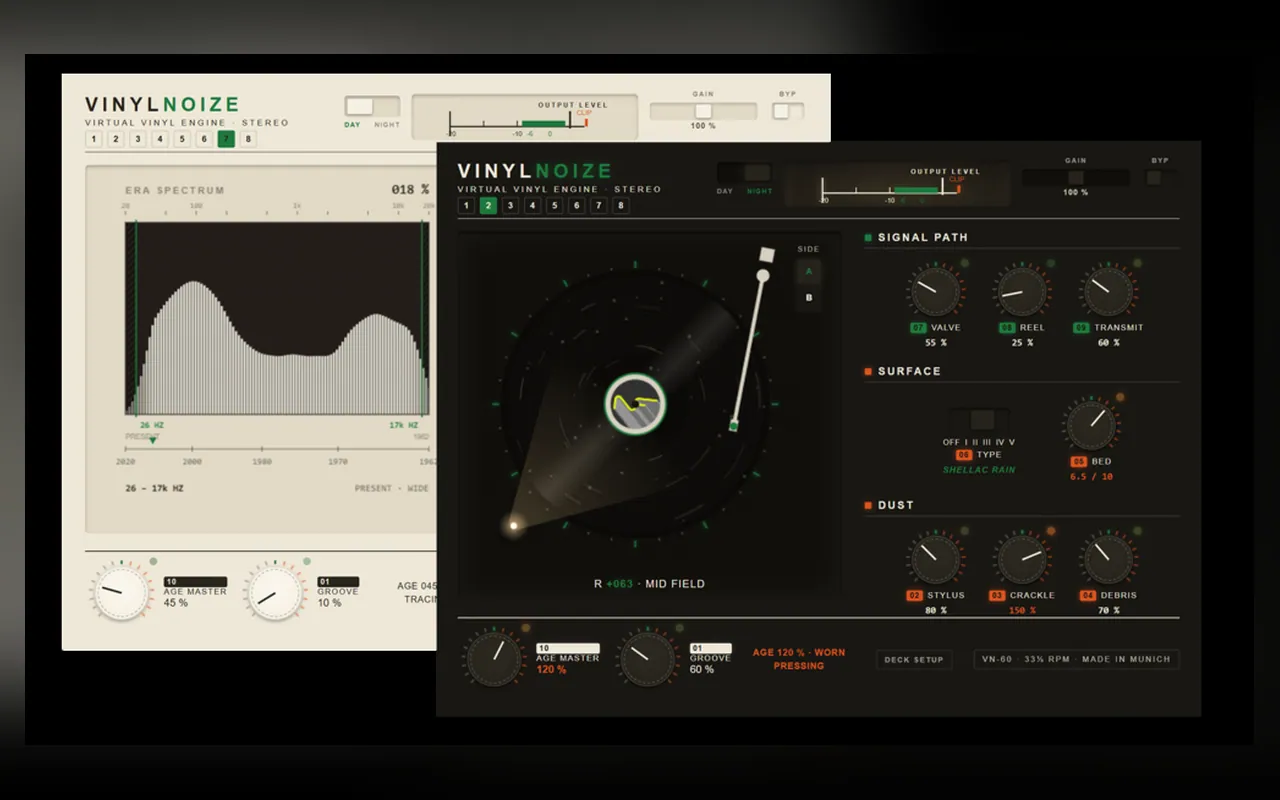Click the "SHELLAC RAIN" type label

979,470
